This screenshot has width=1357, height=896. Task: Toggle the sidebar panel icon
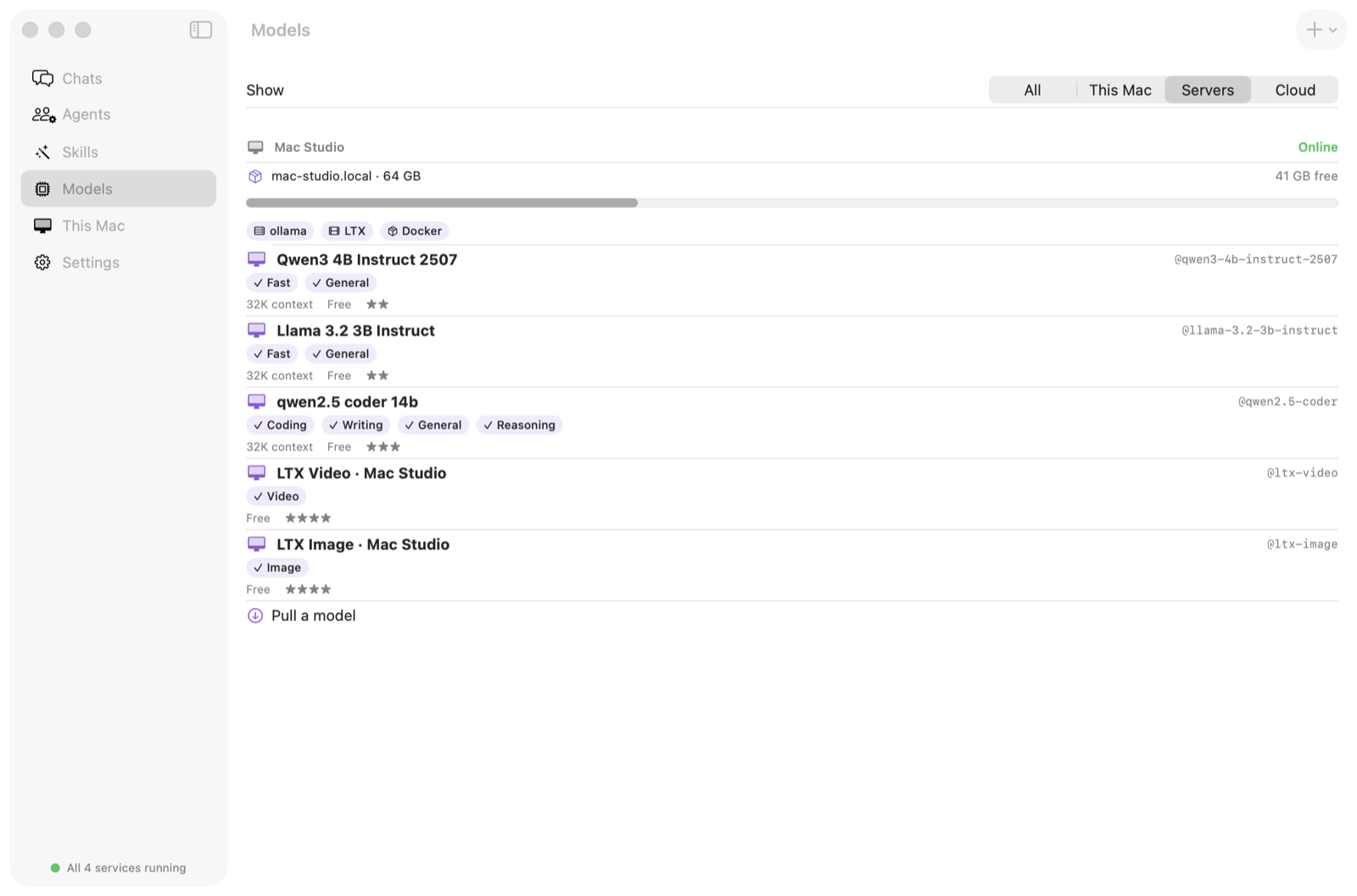[201, 30]
